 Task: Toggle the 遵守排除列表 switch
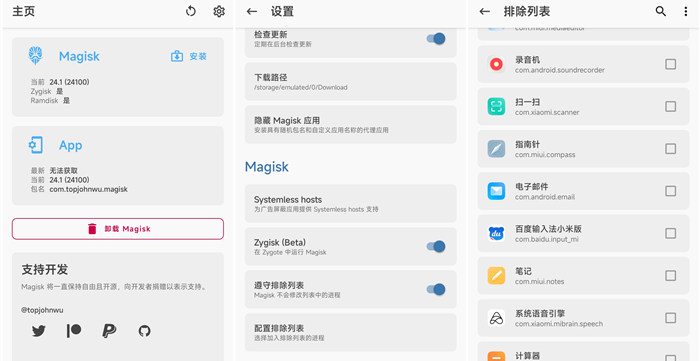tap(436, 289)
